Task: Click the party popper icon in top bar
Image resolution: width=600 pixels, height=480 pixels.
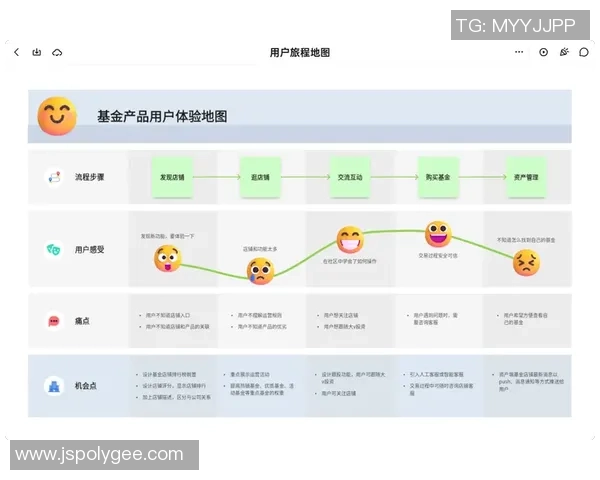Action: (564, 52)
